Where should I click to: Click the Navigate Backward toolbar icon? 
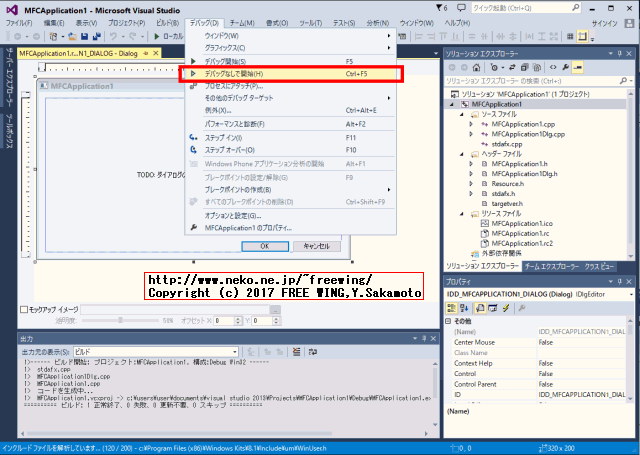coord(18,36)
